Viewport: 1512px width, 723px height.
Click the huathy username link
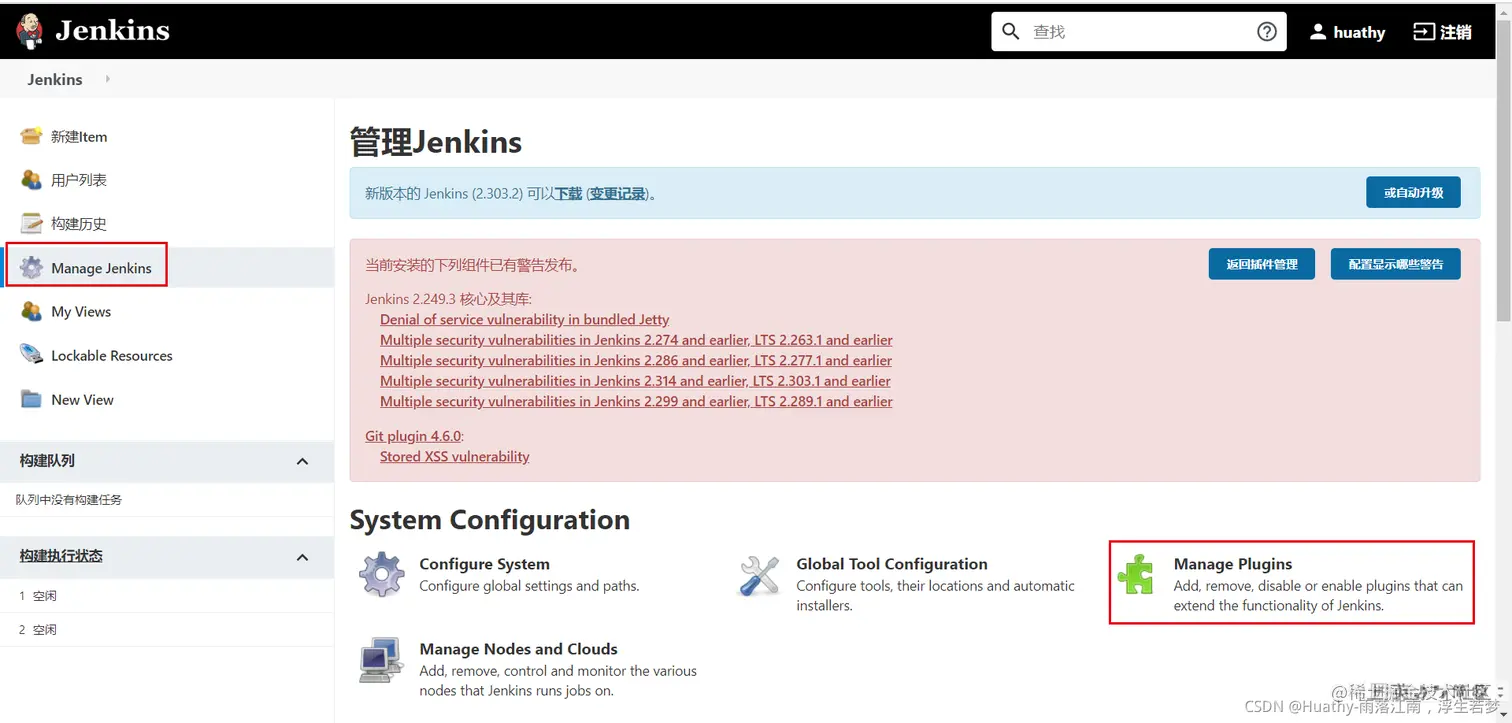point(1359,32)
